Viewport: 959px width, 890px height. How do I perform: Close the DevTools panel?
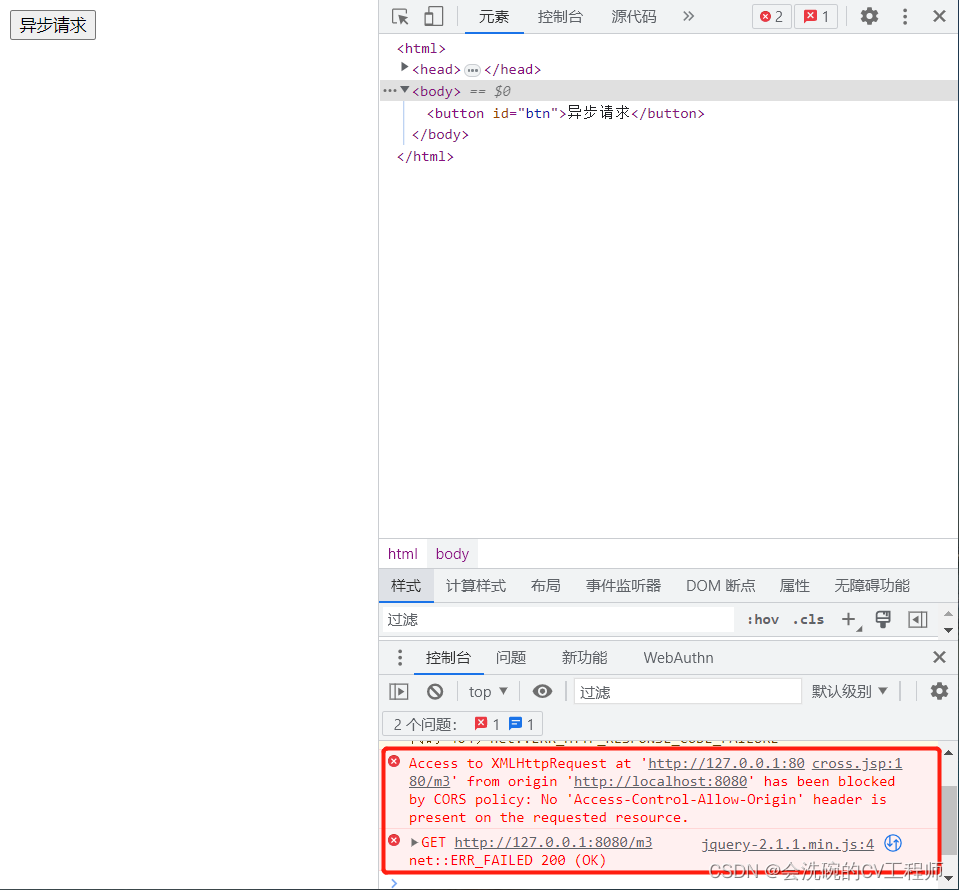939,17
